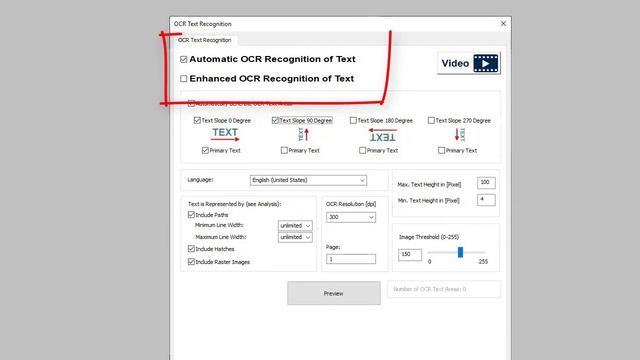Enable Enhanced OCR Recognition of Text

[x=184, y=79]
